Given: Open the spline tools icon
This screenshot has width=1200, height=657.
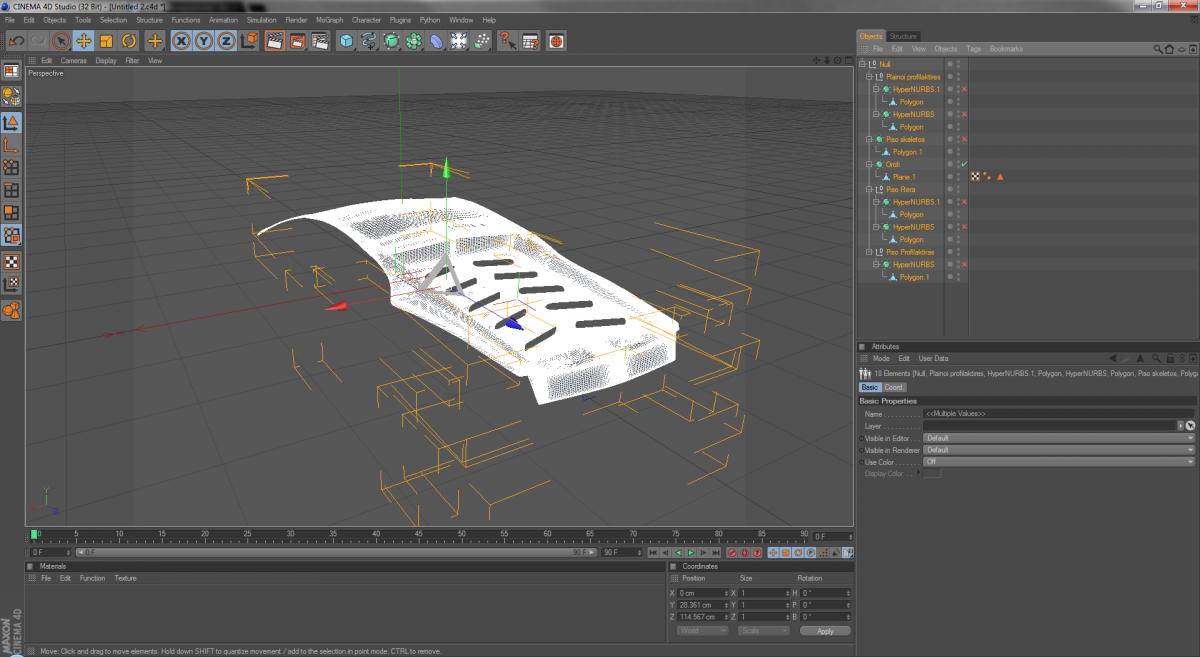Looking at the screenshot, I should click(369, 41).
